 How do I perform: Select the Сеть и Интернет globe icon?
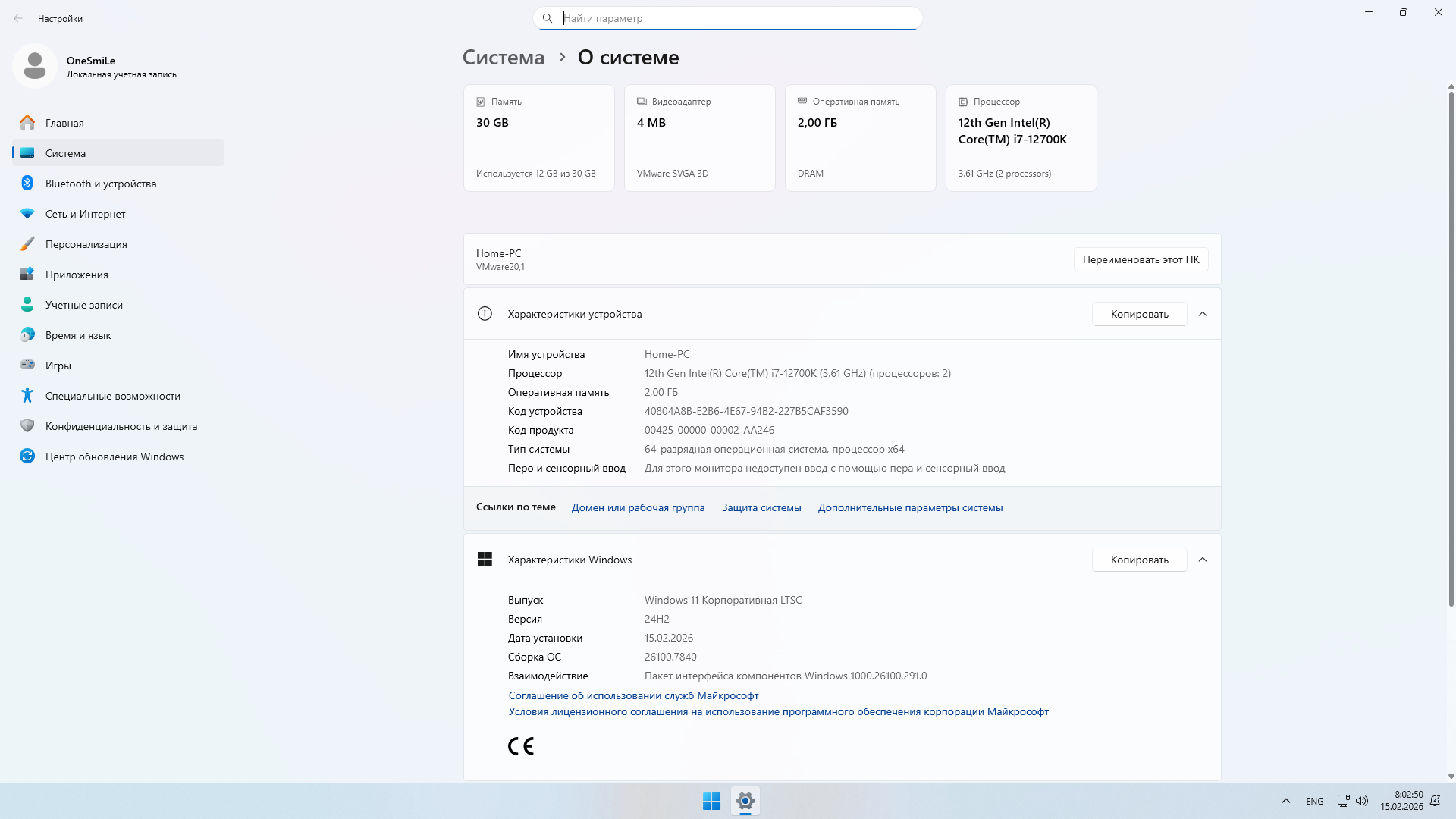click(27, 213)
